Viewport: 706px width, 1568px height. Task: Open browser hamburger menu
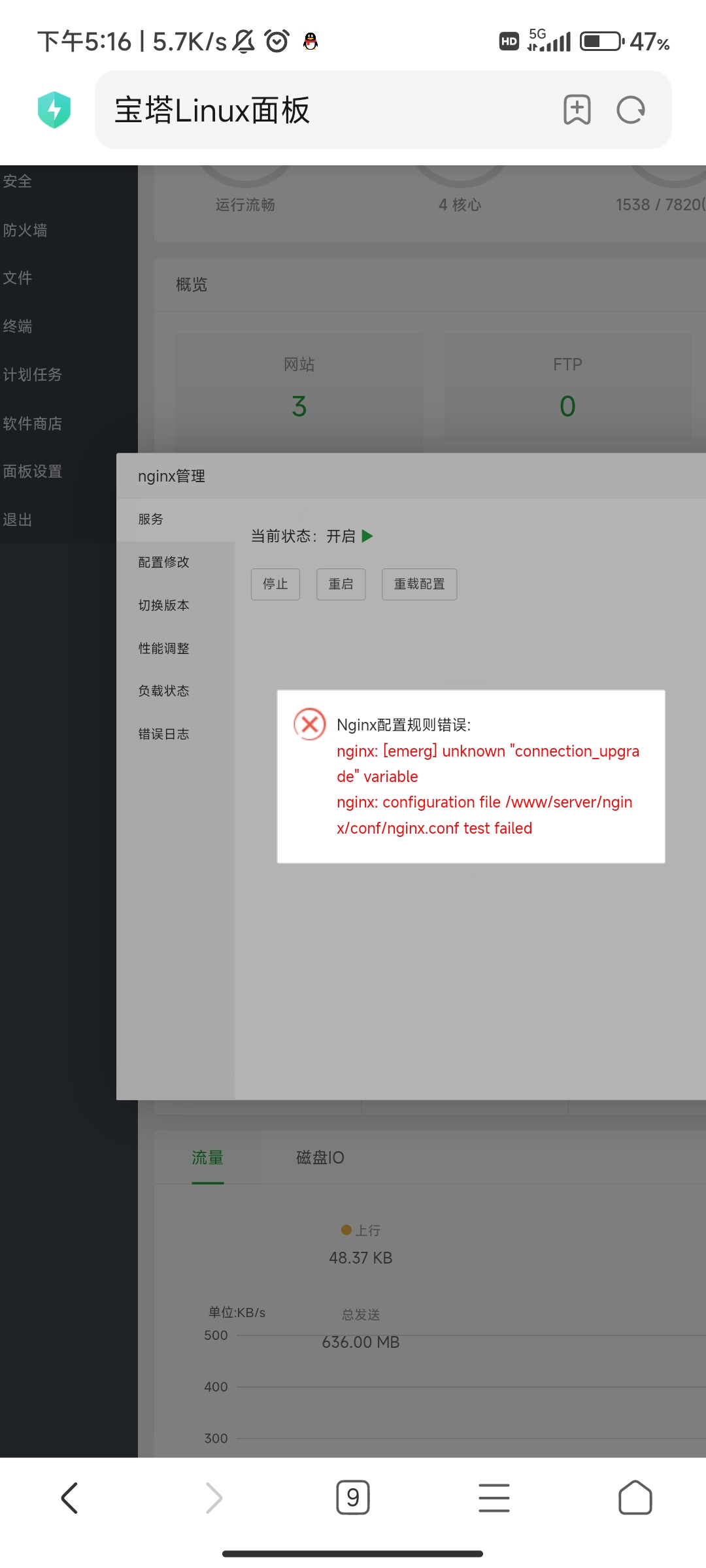tap(494, 1497)
